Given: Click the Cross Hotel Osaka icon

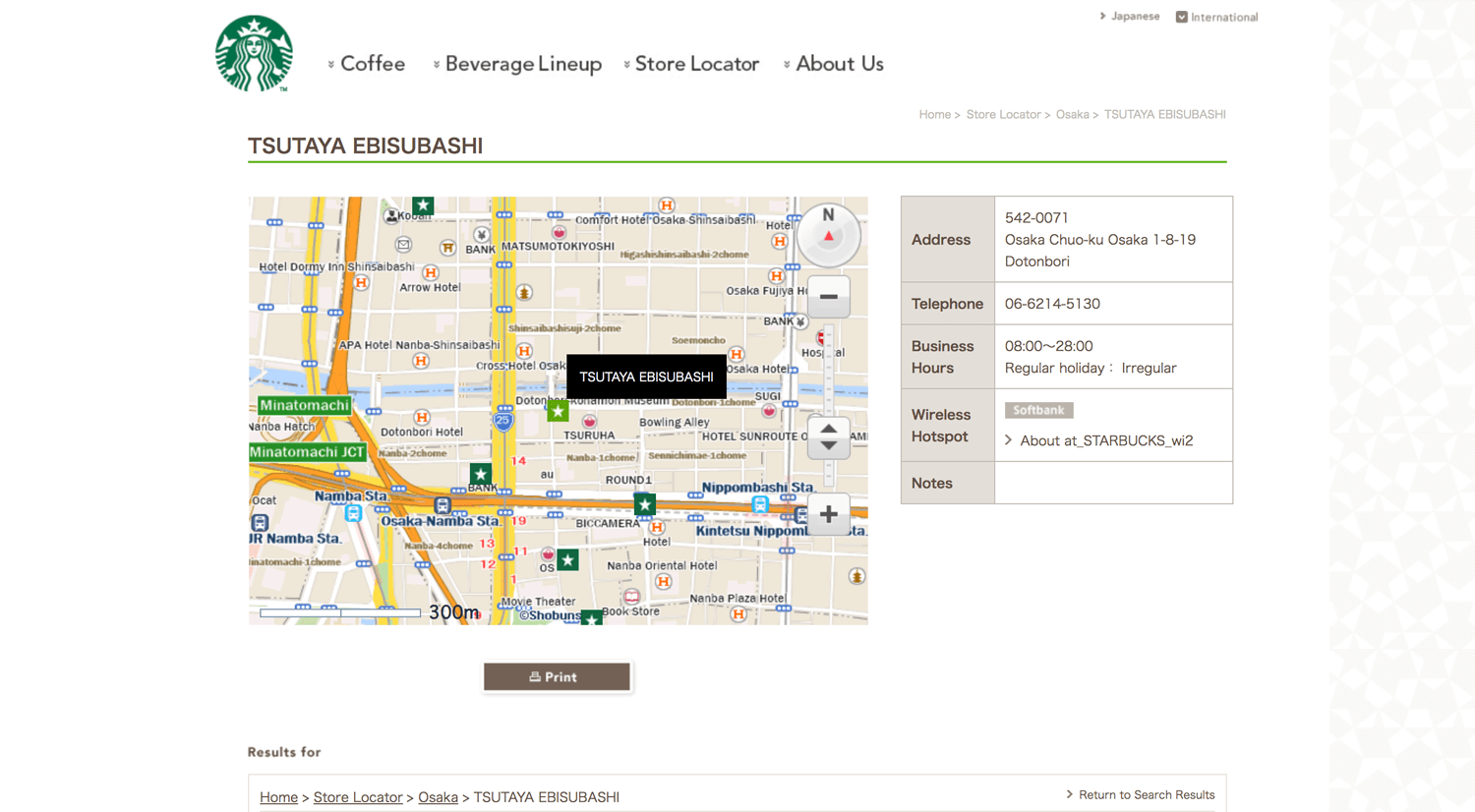Looking at the screenshot, I should [x=524, y=351].
